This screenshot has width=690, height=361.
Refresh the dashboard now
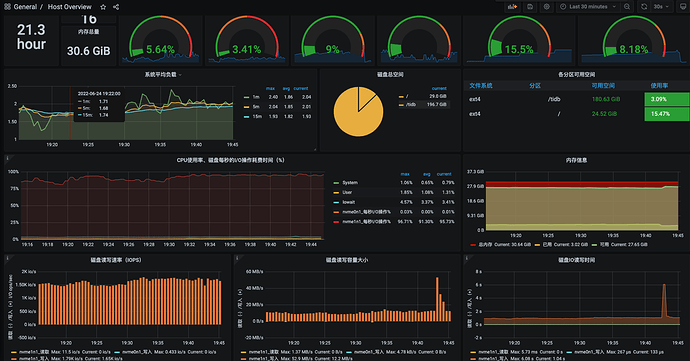[x=644, y=7]
